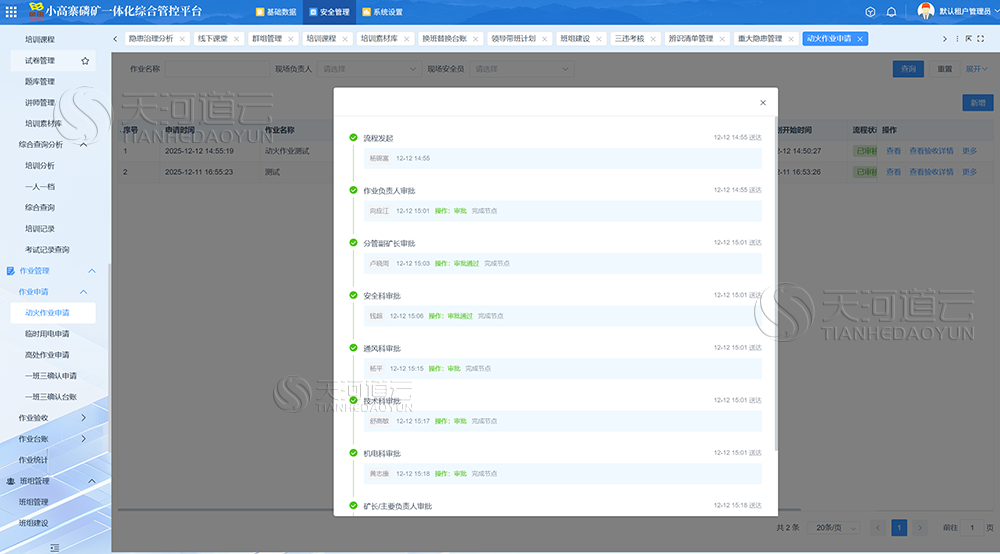The height and width of the screenshot is (554, 1000).
Task: Close the 培训素材库 tab
Action: coord(406,39)
